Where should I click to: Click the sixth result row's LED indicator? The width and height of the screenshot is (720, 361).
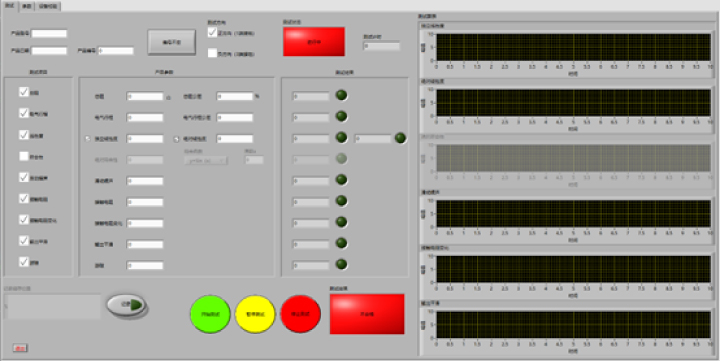click(341, 201)
